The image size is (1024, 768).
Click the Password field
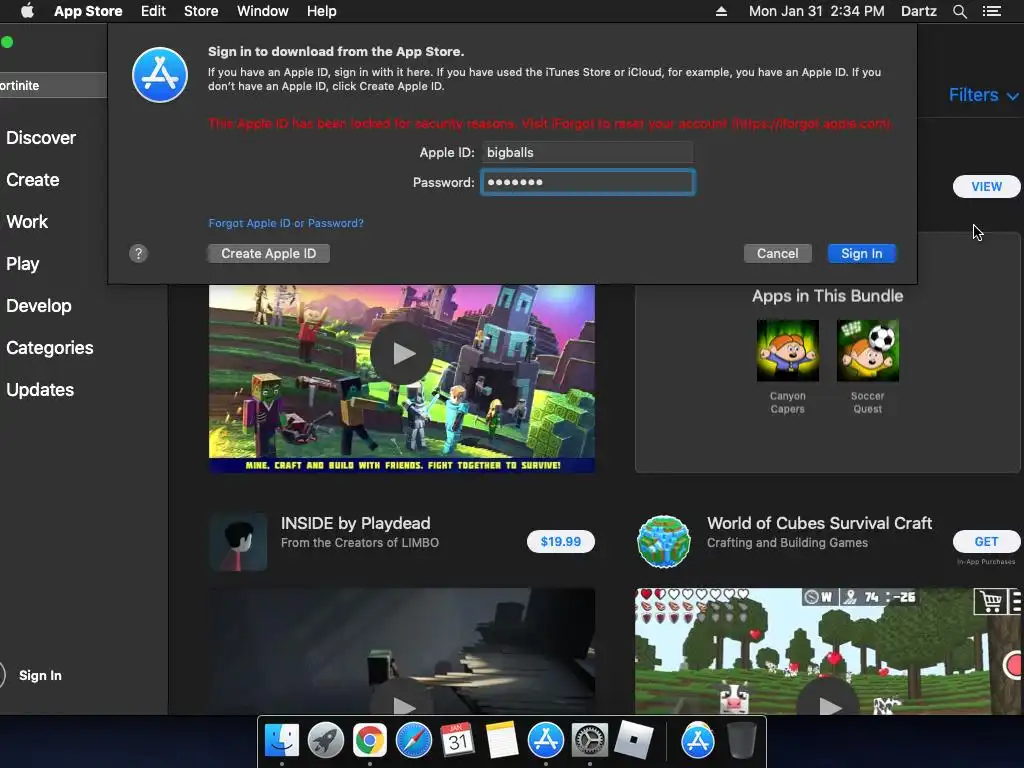click(588, 182)
